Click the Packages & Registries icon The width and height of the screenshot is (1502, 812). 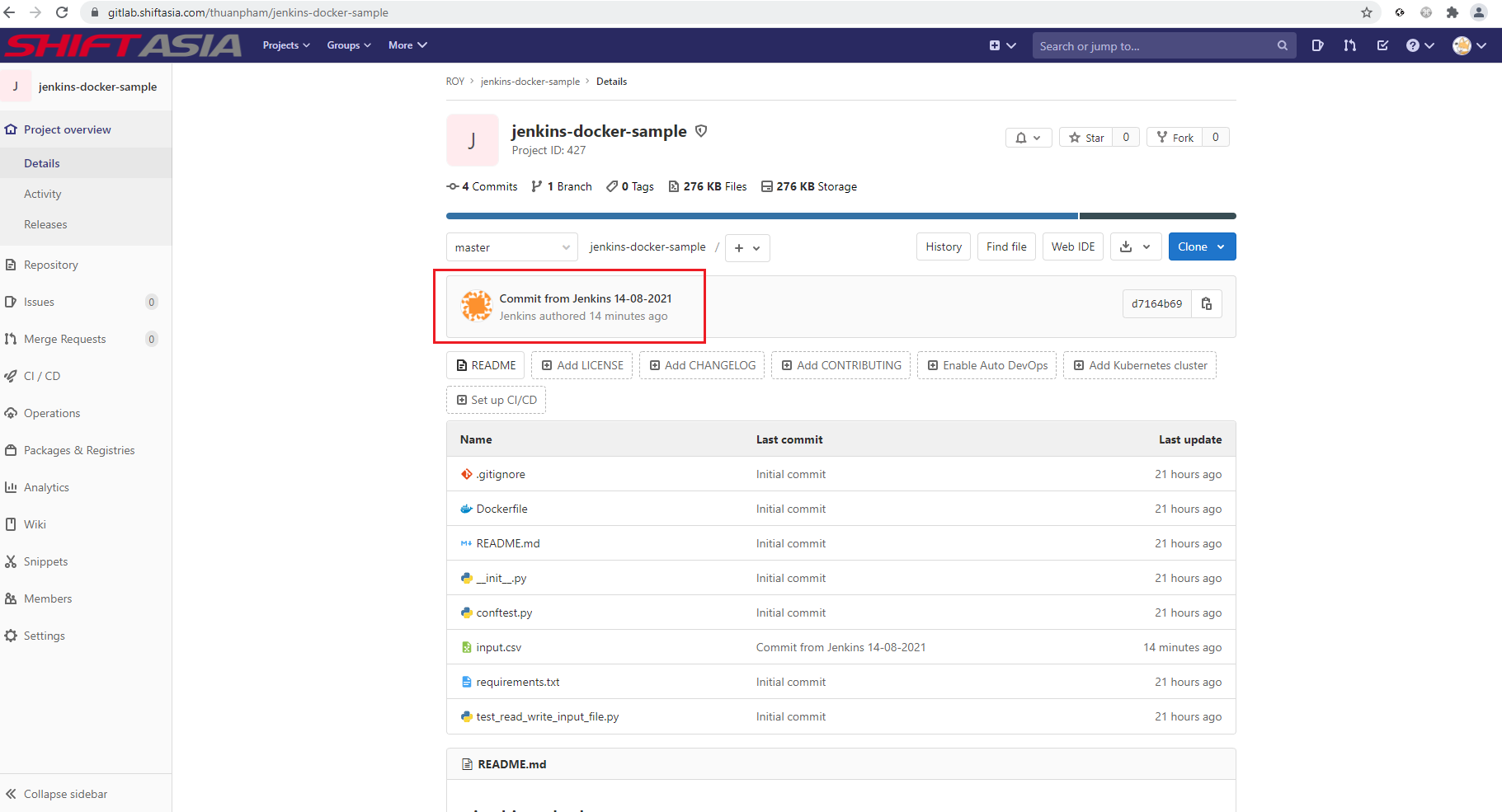[x=11, y=450]
